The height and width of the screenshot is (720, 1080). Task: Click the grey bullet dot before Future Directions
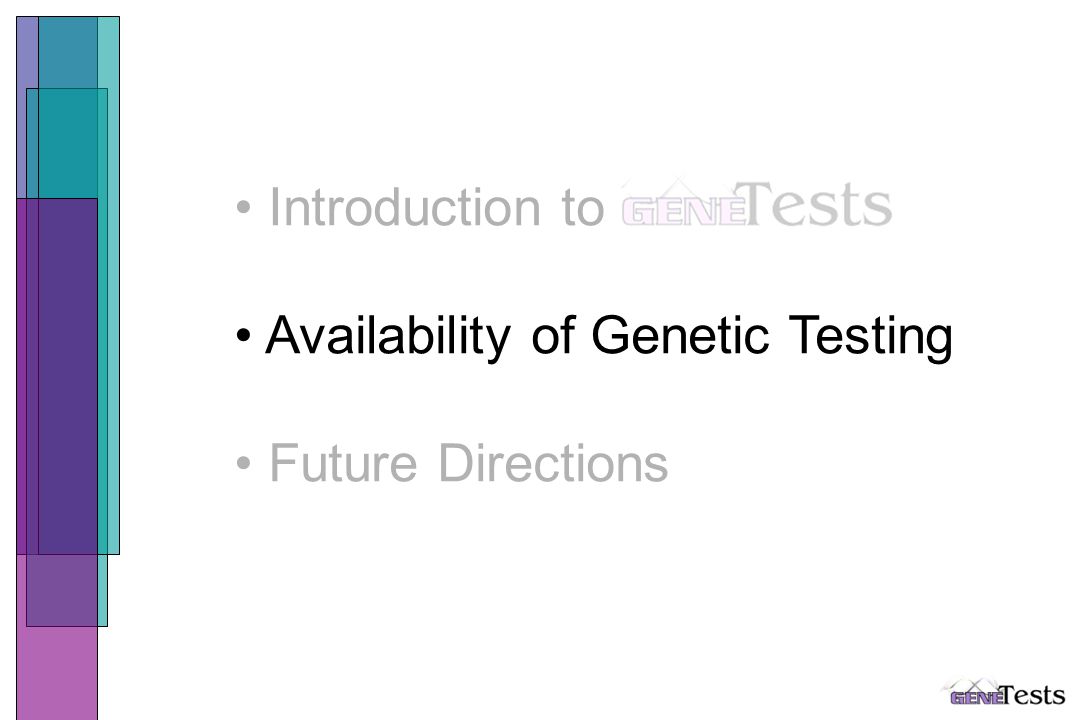[243, 463]
